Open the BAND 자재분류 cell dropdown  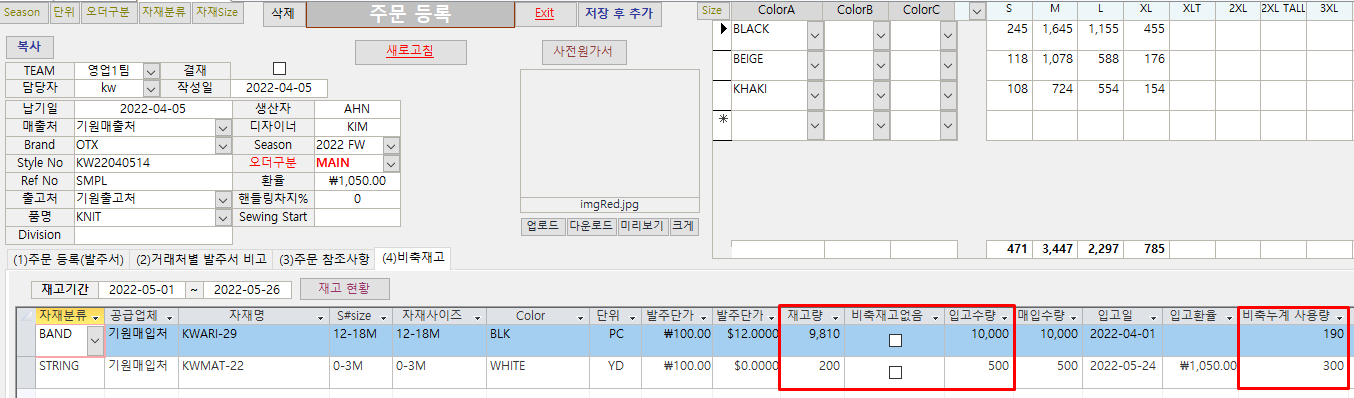click(x=95, y=341)
